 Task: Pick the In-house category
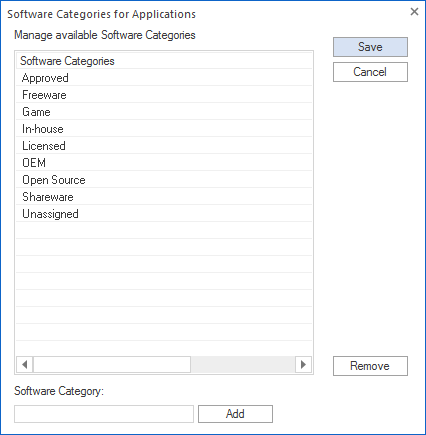[x=164, y=129]
